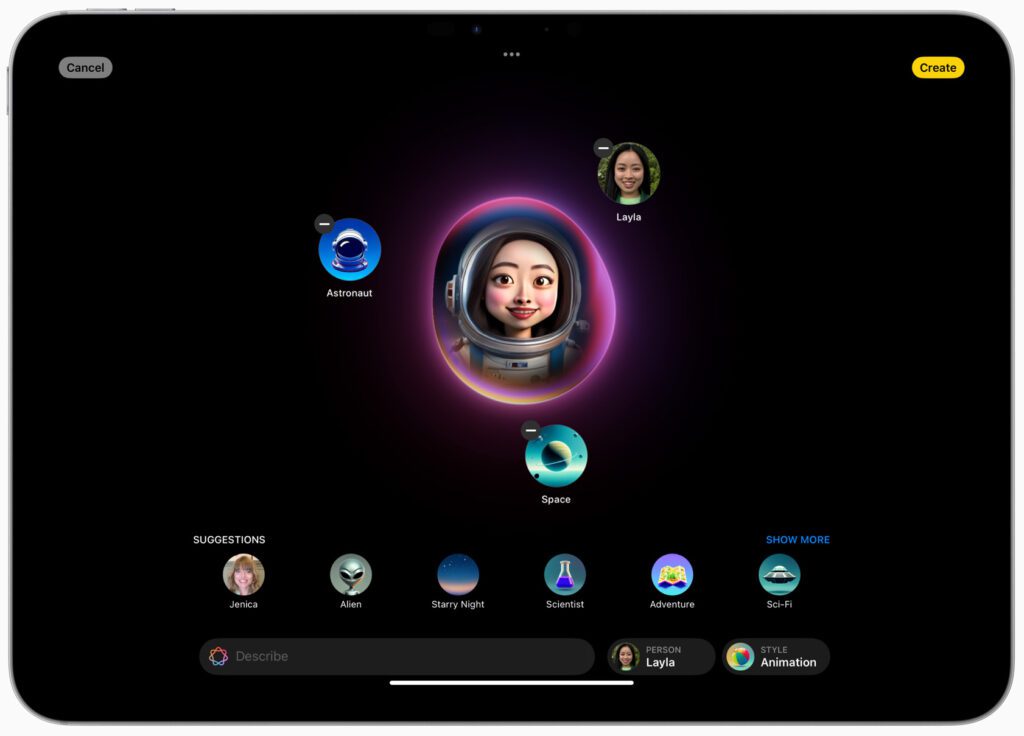
Task: Remove the Space concept via minus badge
Action: click(x=530, y=432)
